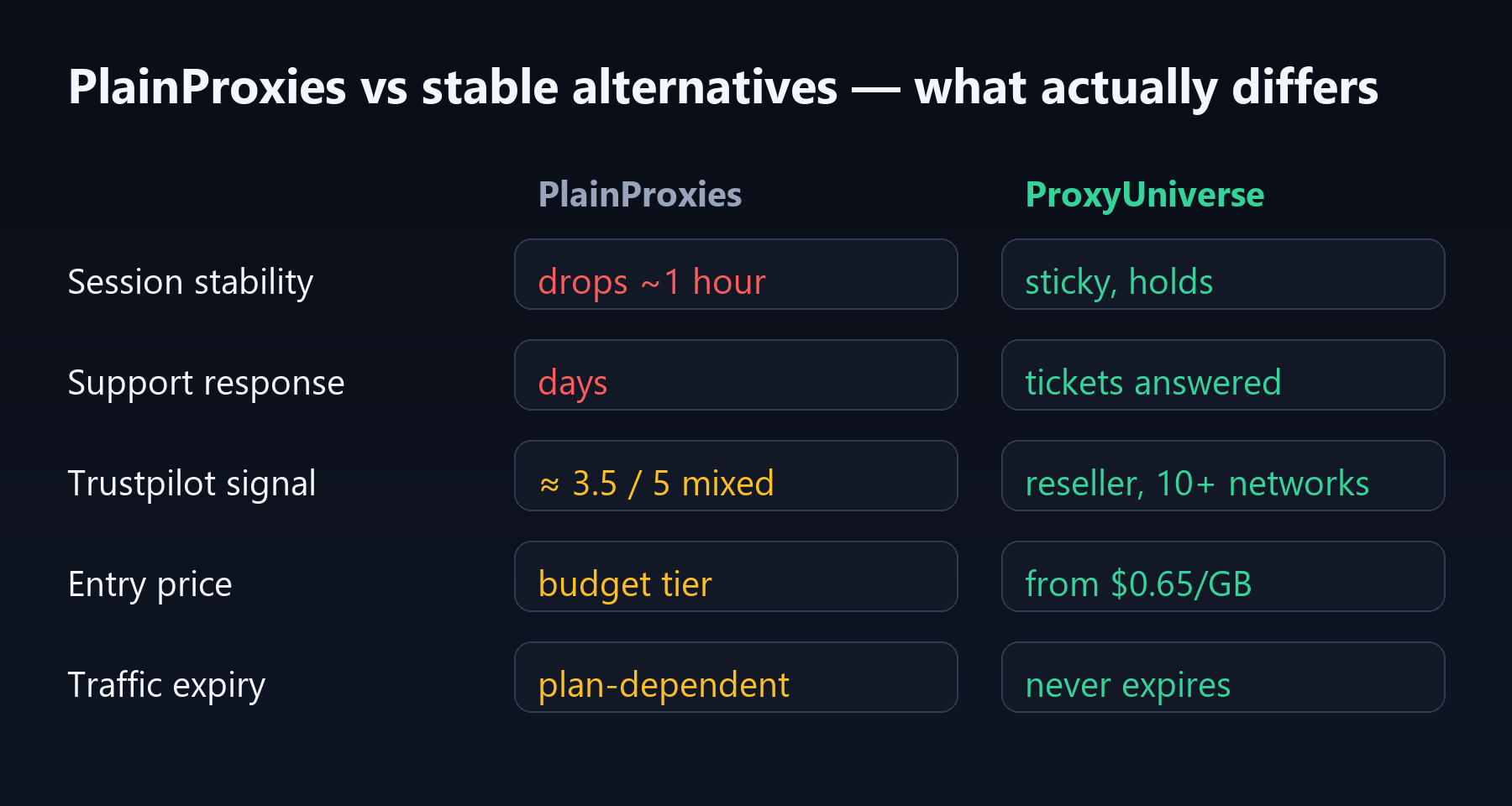Select the 'plan-dependent' cell
This screenshot has width=1512, height=806.
[736, 678]
